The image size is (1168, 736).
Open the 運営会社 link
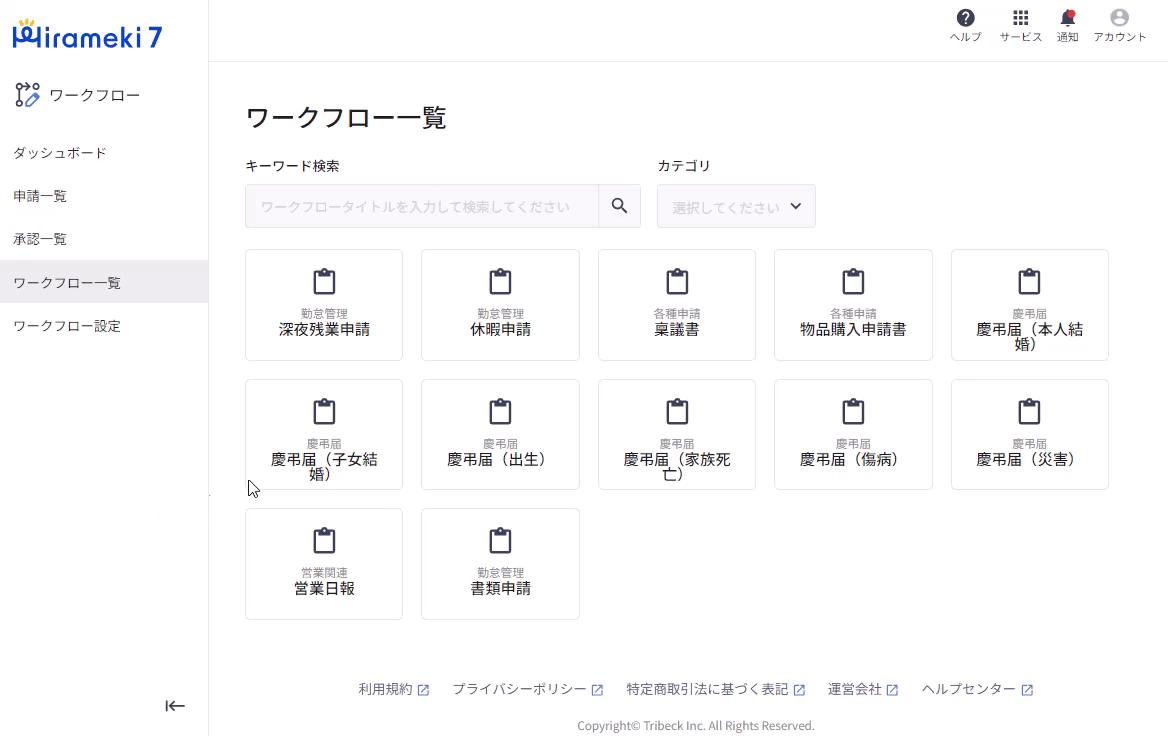click(x=854, y=689)
